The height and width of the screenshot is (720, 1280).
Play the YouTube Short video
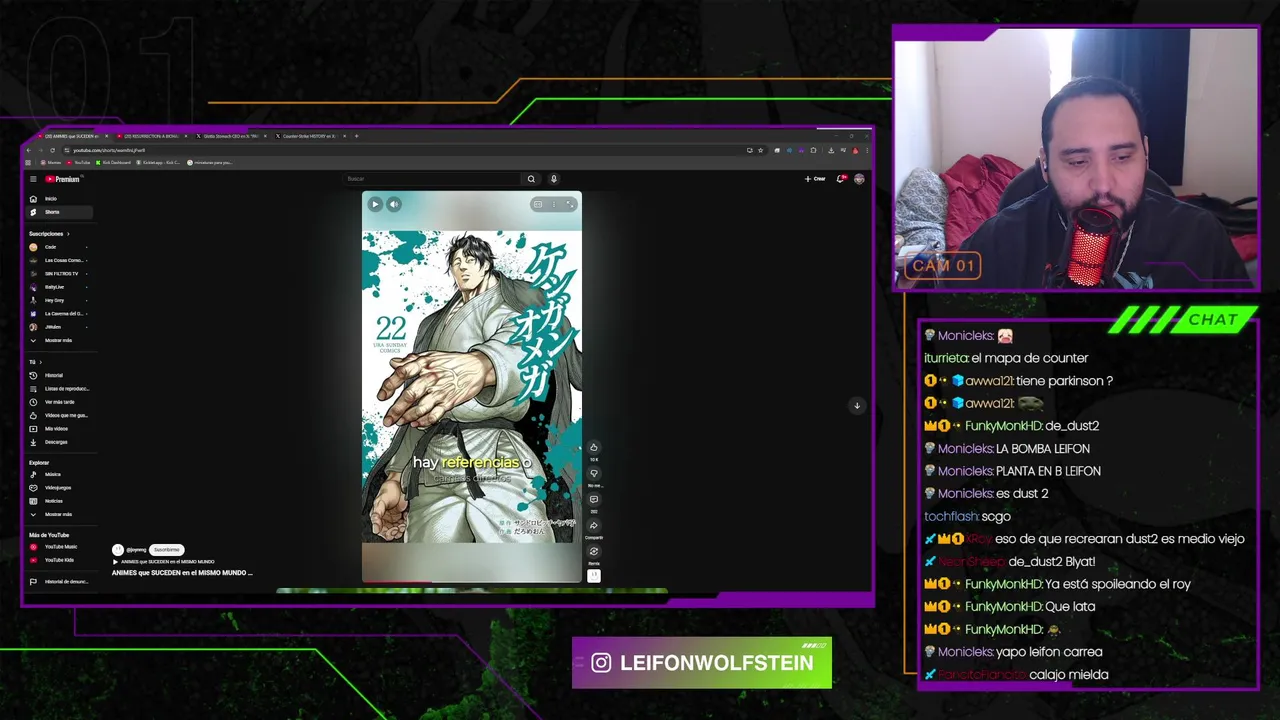pos(375,204)
